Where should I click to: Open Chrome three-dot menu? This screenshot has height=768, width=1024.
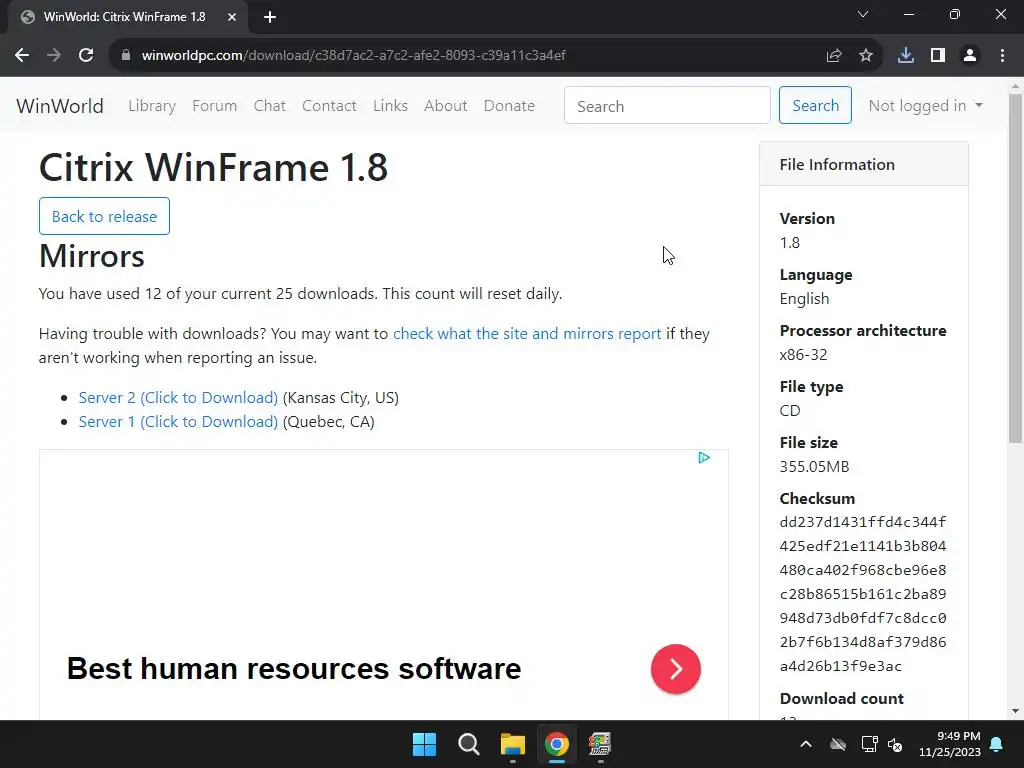(x=1002, y=56)
